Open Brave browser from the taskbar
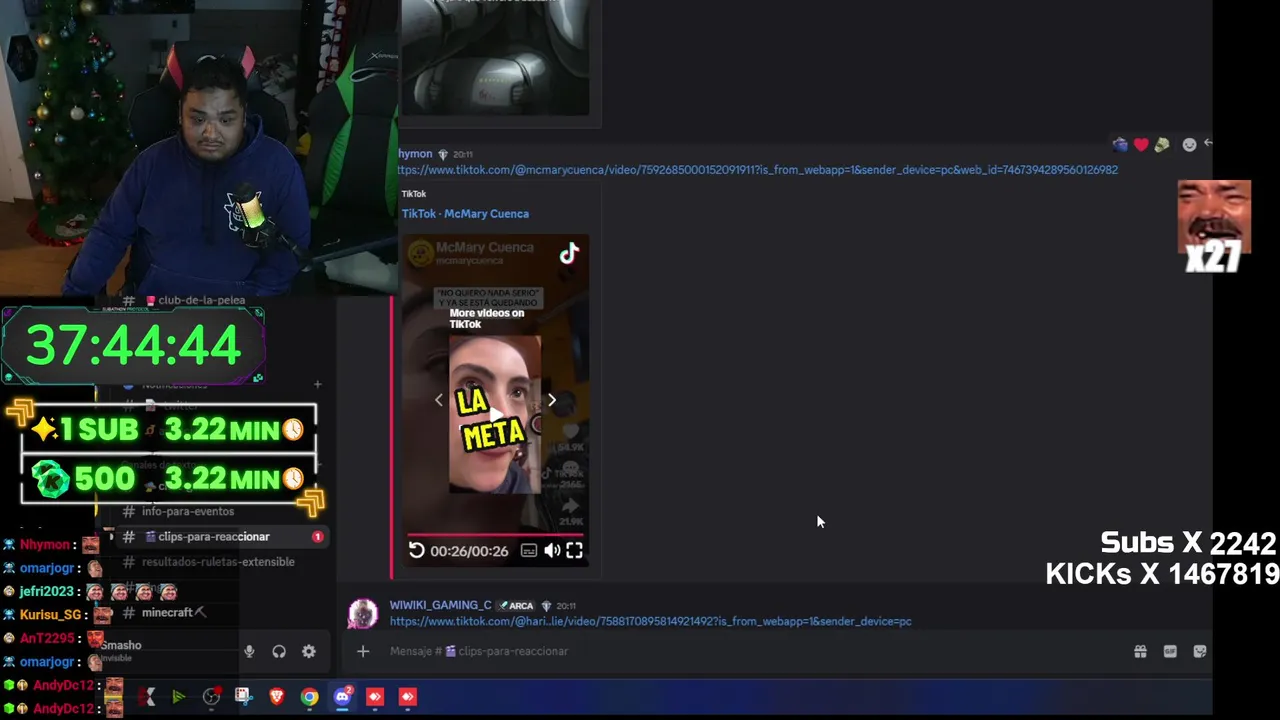Image resolution: width=1280 pixels, height=720 pixels. point(277,697)
